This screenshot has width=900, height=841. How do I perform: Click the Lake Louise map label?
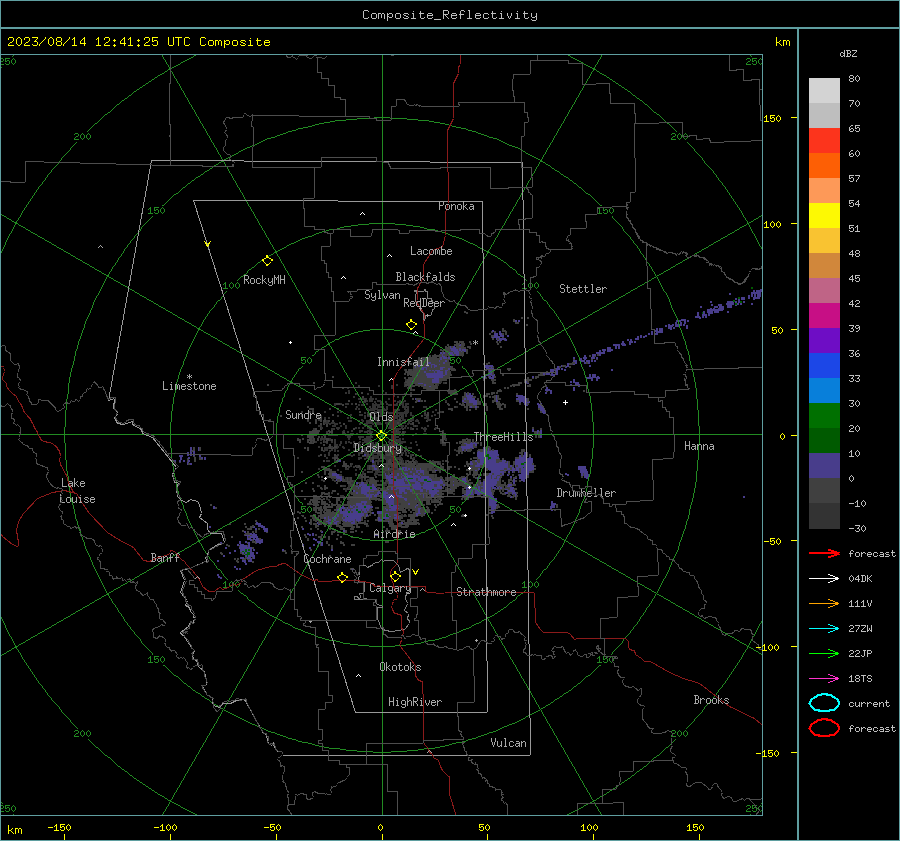(77, 491)
